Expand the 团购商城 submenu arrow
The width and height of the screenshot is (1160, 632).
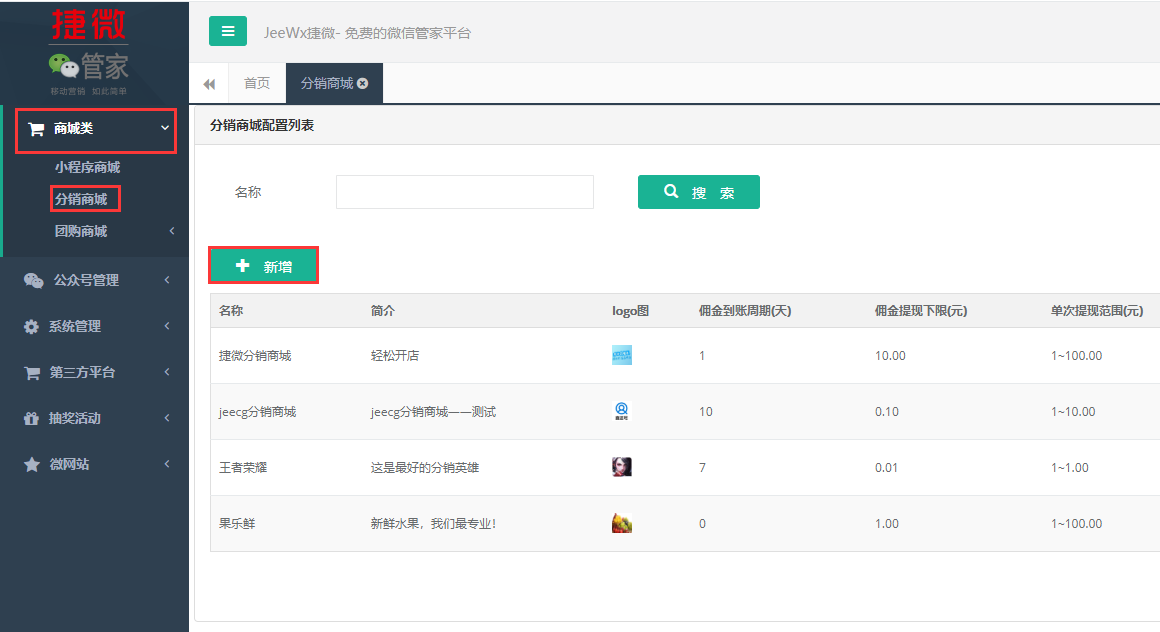(172, 231)
